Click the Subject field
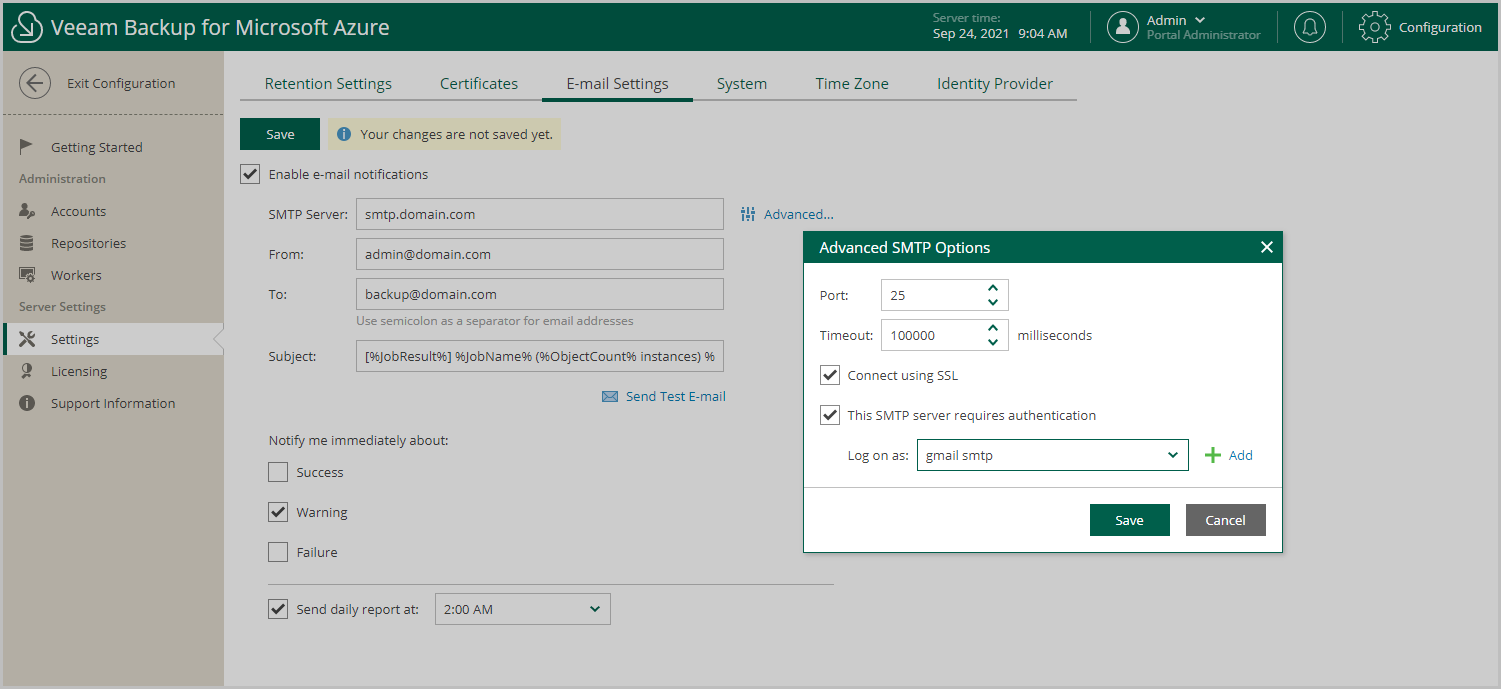The height and width of the screenshot is (689, 1501). coord(540,356)
